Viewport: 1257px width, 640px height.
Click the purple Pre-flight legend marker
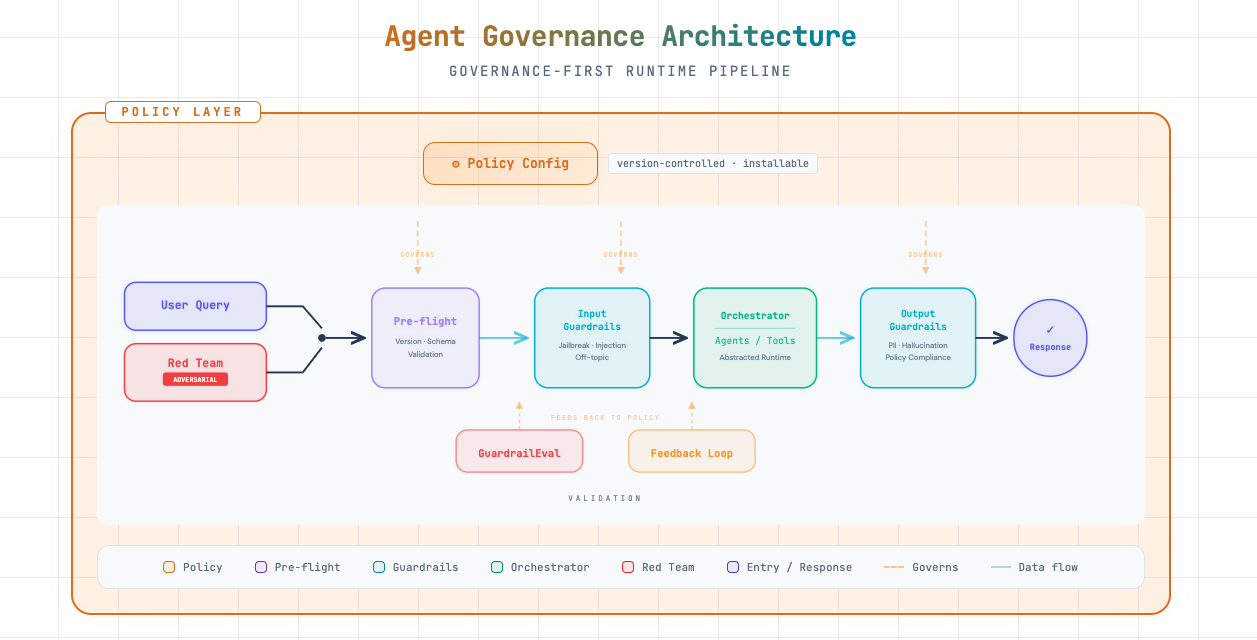(260, 566)
